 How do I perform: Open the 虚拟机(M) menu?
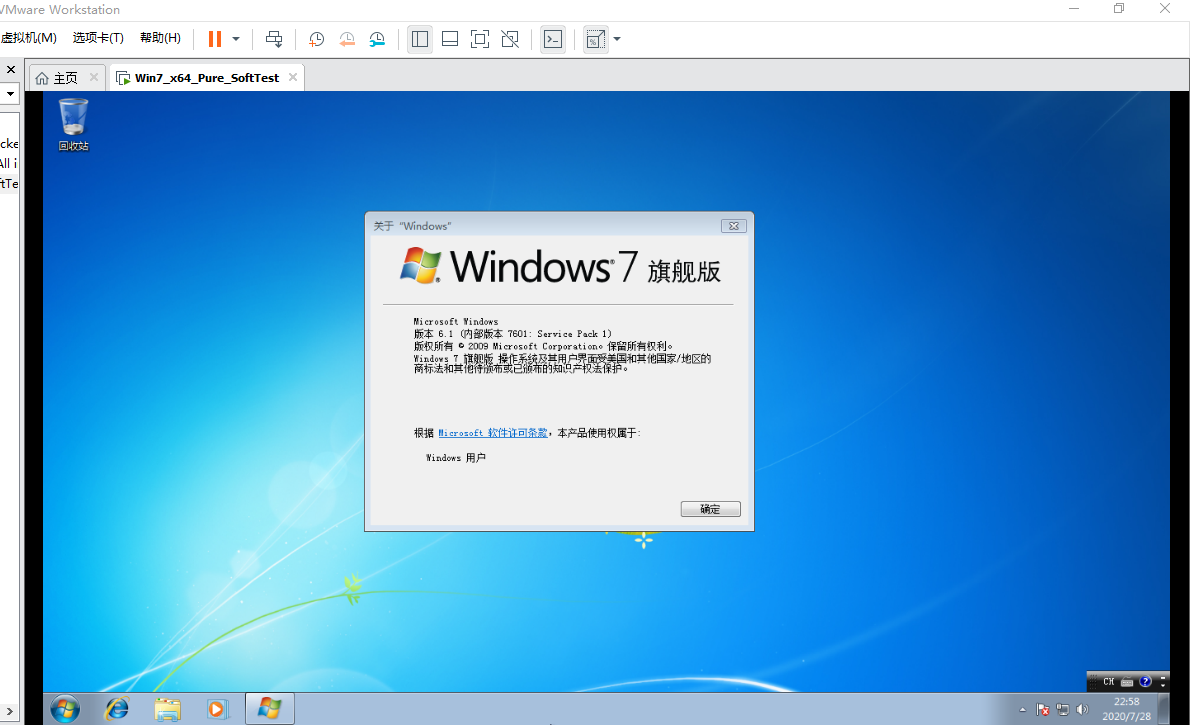pyautogui.click(x=31, y=37)
